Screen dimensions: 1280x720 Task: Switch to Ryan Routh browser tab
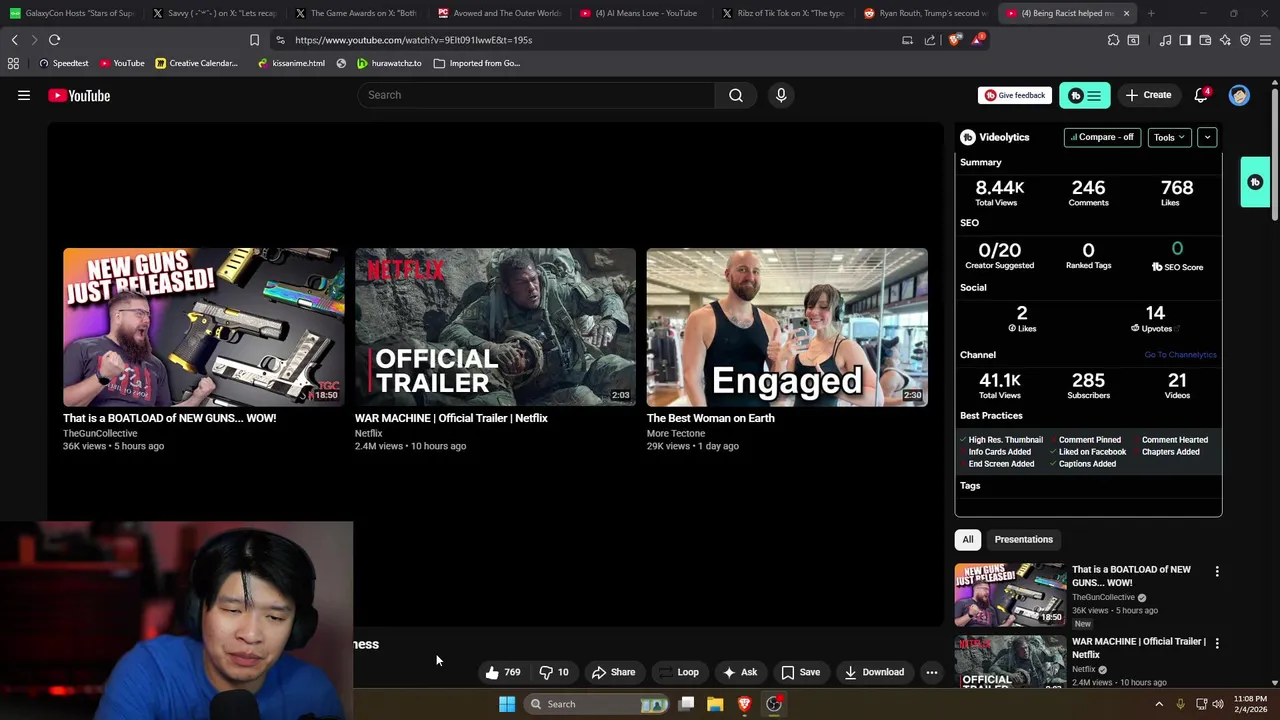927,13
